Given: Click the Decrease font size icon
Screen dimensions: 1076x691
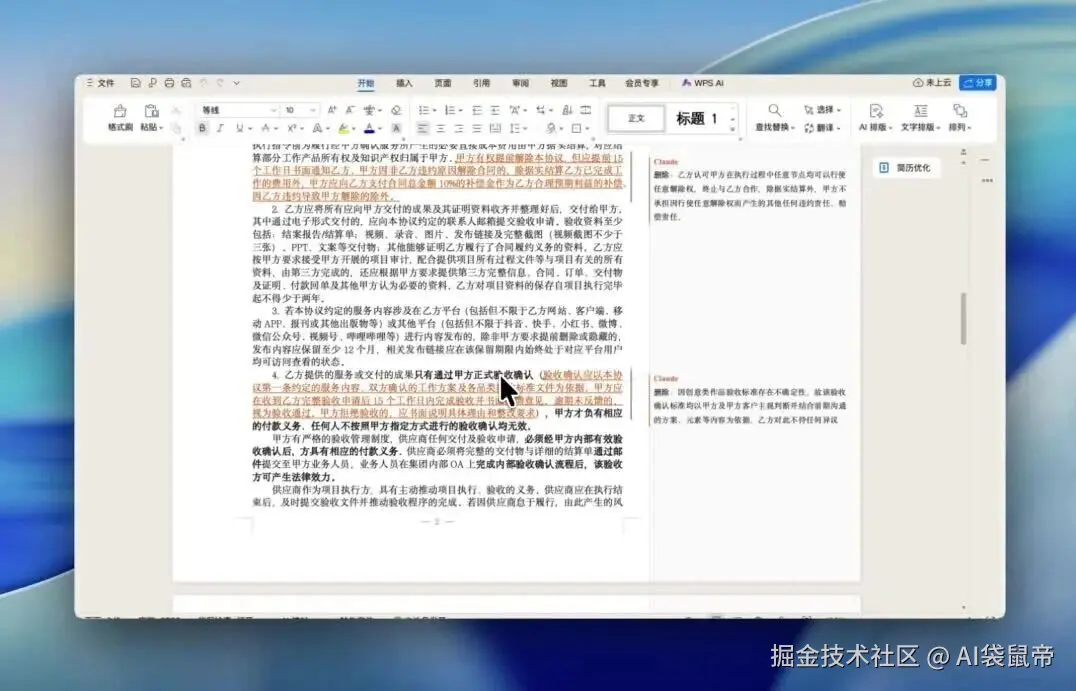Looking at the screenshot, I should [x=350, y=110].
